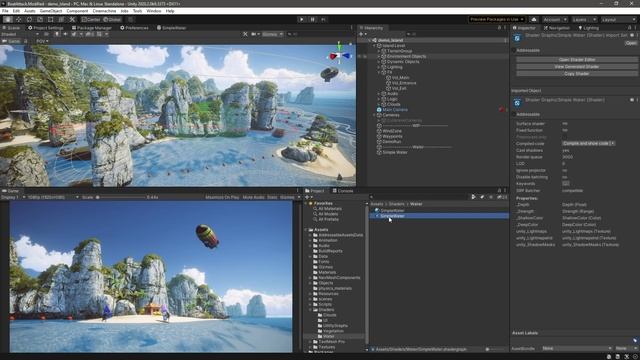Open the Window menu
640x360 pixels.
click(154, 11)
